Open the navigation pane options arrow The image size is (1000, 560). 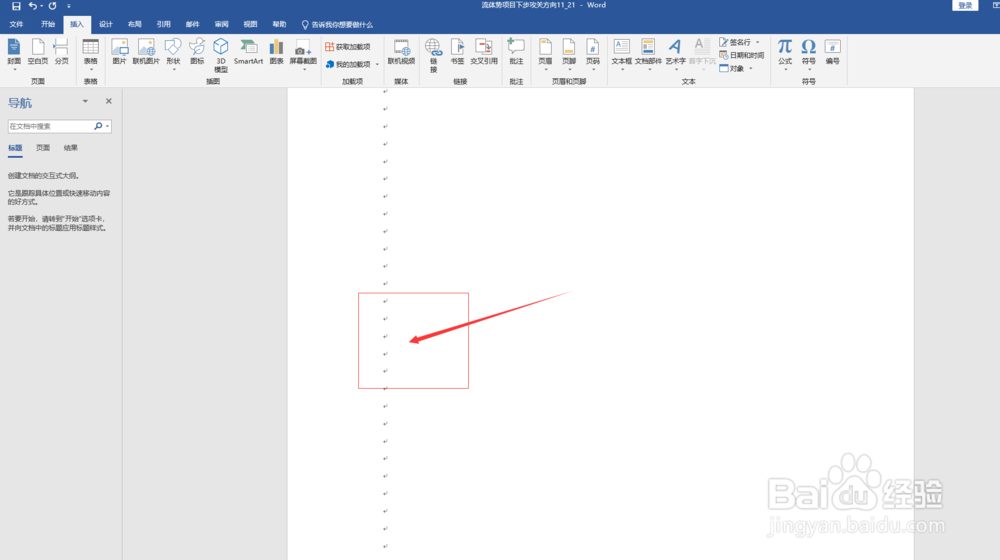coord(85,101)
